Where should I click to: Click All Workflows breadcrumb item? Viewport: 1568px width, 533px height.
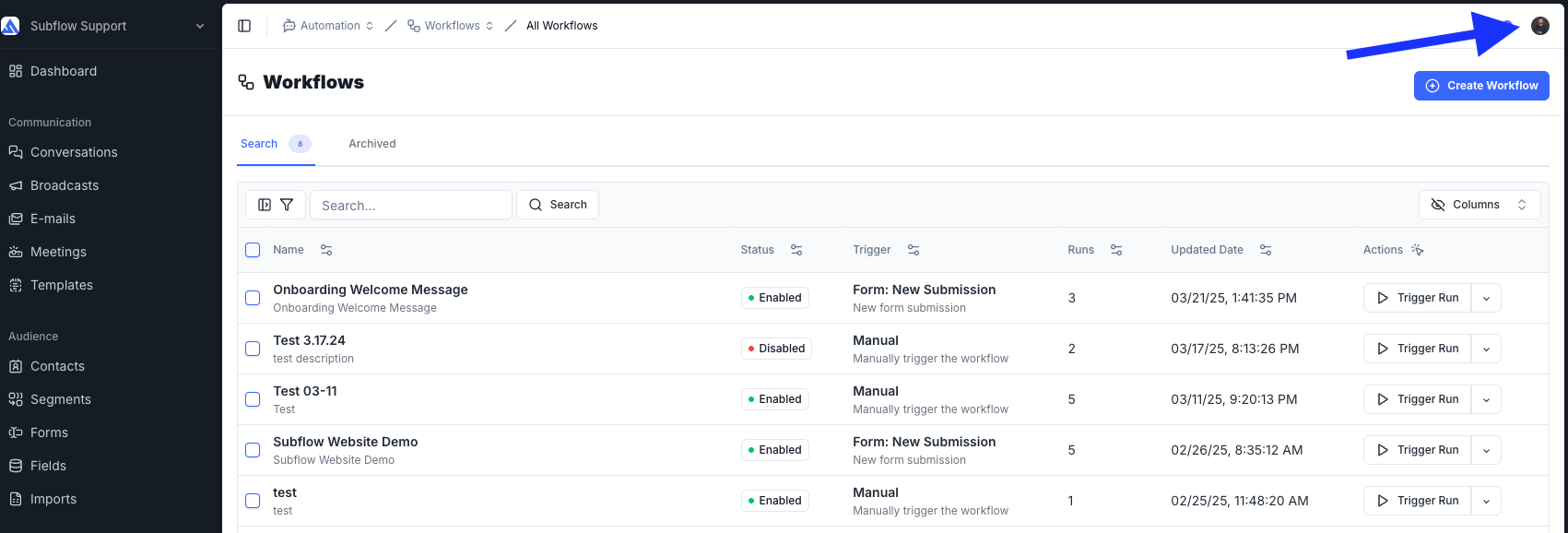561,26
